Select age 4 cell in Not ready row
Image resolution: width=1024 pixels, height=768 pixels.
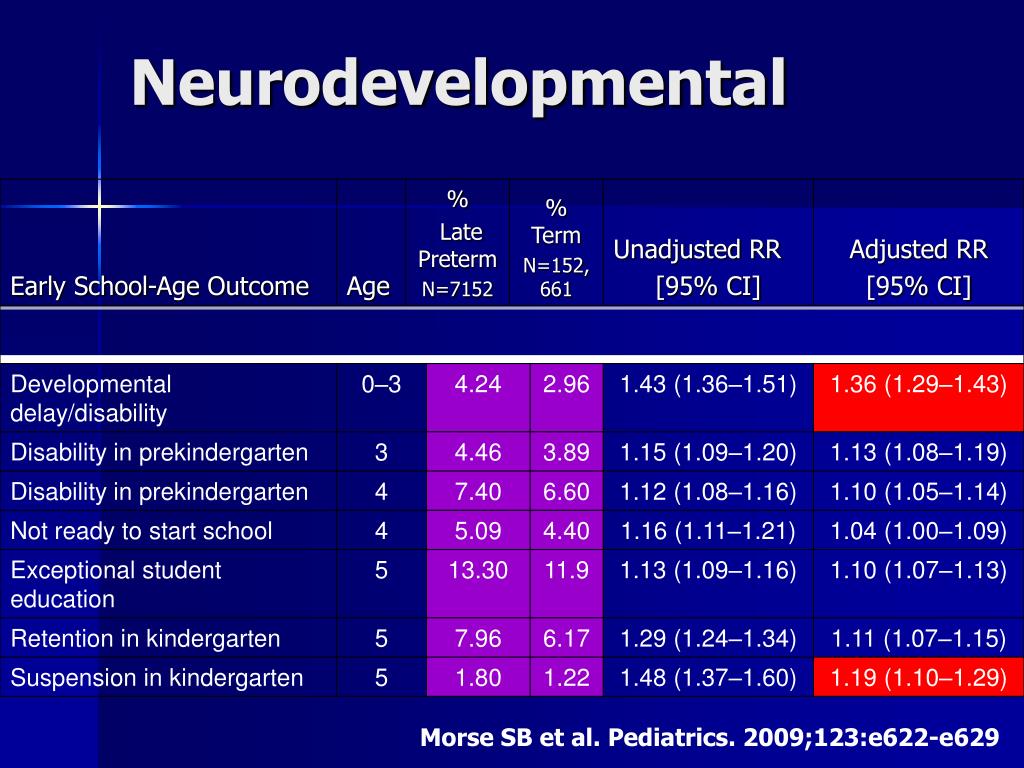pos(381,531)
